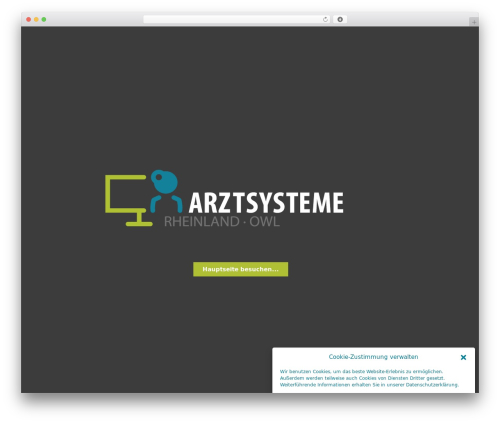500x423 pixels.
Task: Click the line mentioning Datenschutzerklärung
Action: click(369, 385)
